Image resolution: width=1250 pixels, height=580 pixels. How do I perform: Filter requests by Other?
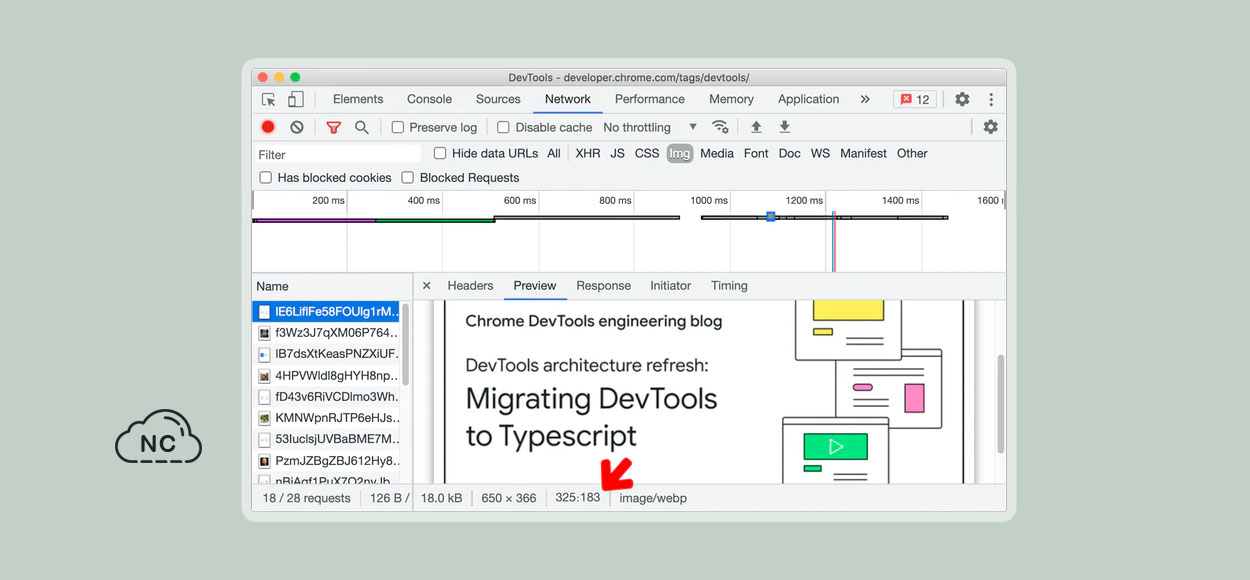tap(912, 153)
